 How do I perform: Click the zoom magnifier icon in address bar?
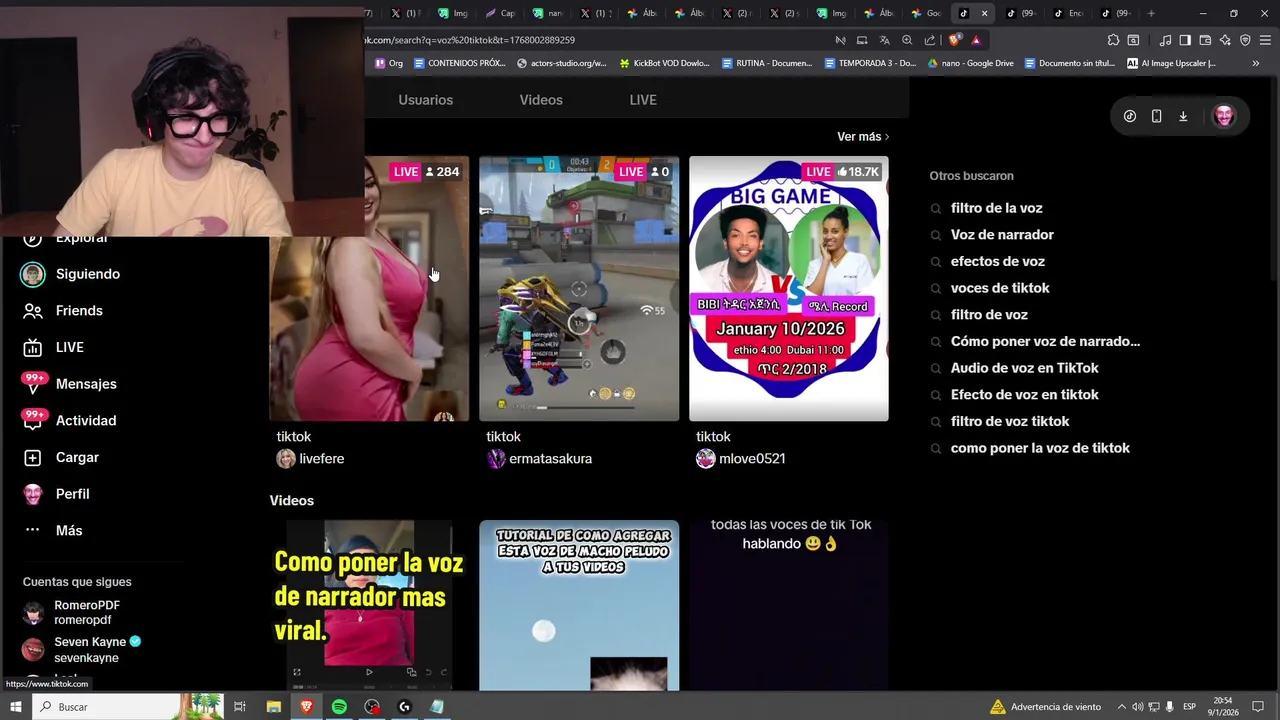pos(907,40)
